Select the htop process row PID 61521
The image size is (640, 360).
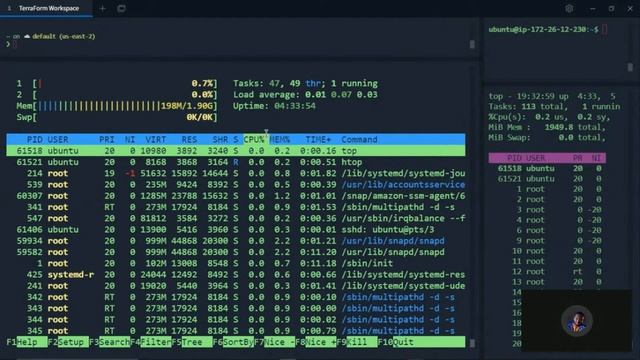236,162
